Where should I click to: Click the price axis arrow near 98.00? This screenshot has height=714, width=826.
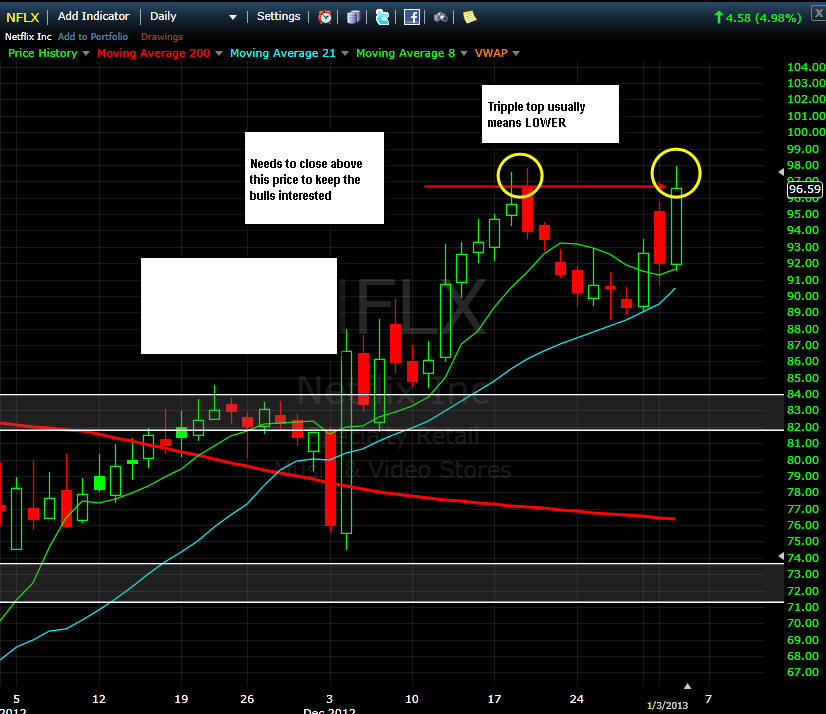[x=781, y=172]
